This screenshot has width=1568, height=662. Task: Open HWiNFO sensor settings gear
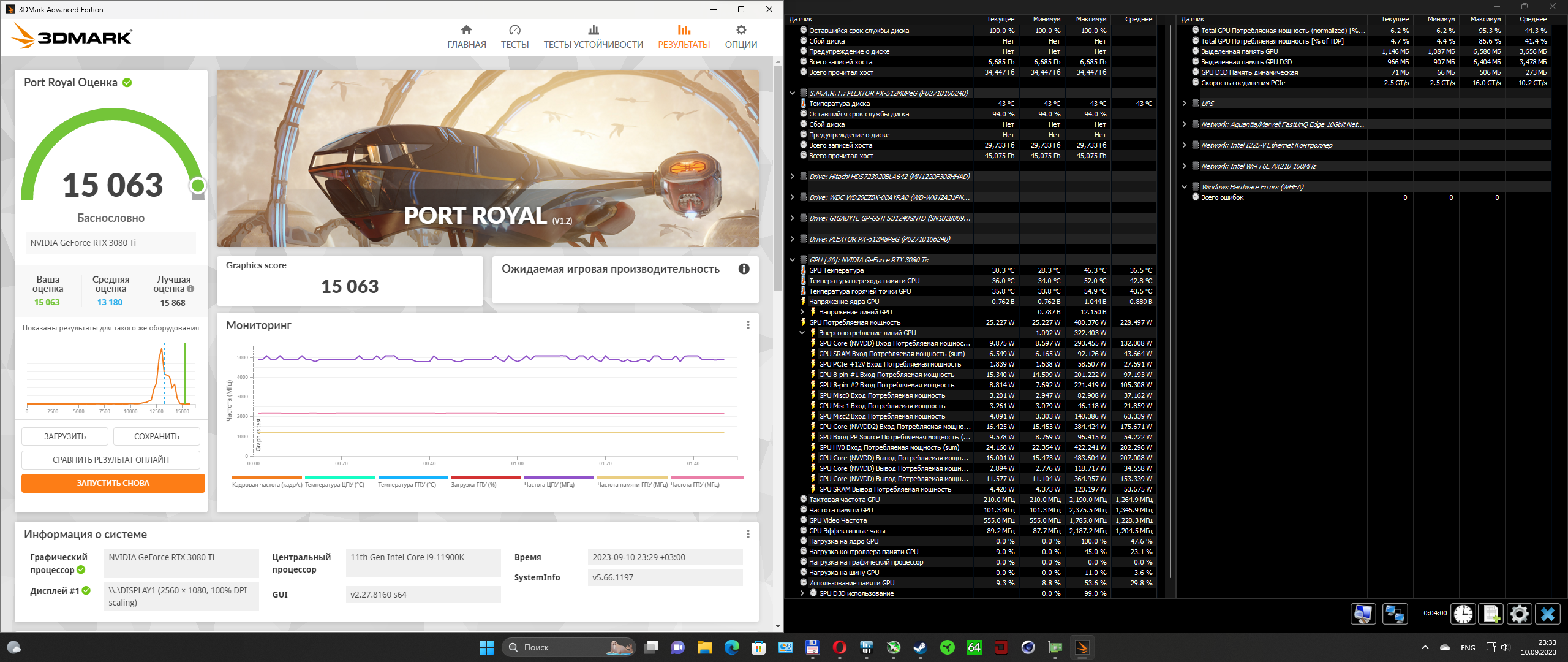(1519, 614)
